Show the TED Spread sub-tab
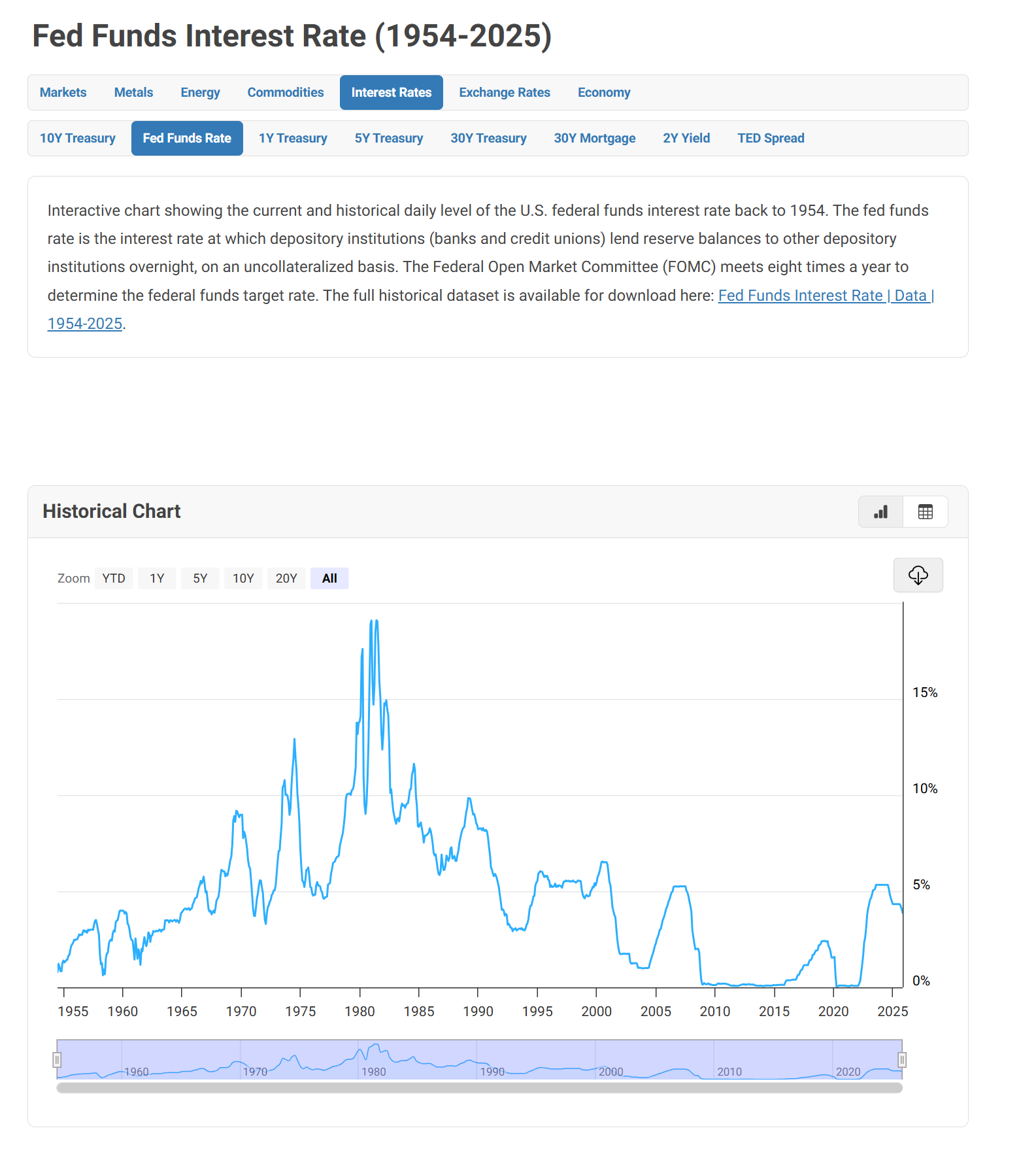 tap(770, 138)
